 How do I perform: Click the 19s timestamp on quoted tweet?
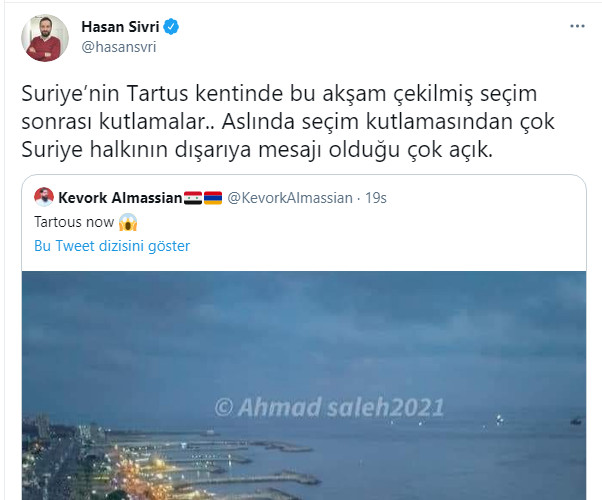tap(375, 198)
